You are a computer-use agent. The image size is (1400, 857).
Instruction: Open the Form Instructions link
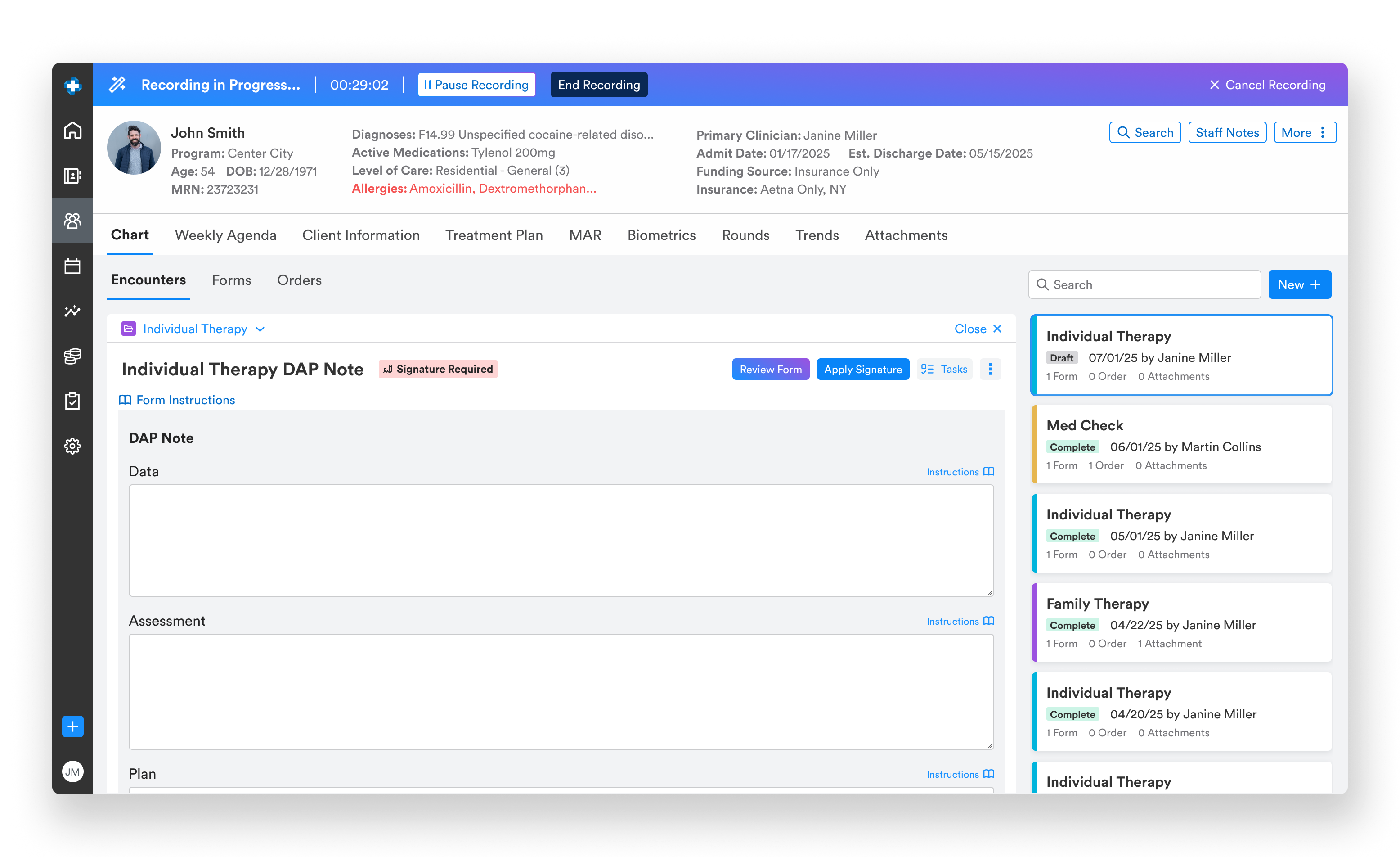click(x=177, y=400)
